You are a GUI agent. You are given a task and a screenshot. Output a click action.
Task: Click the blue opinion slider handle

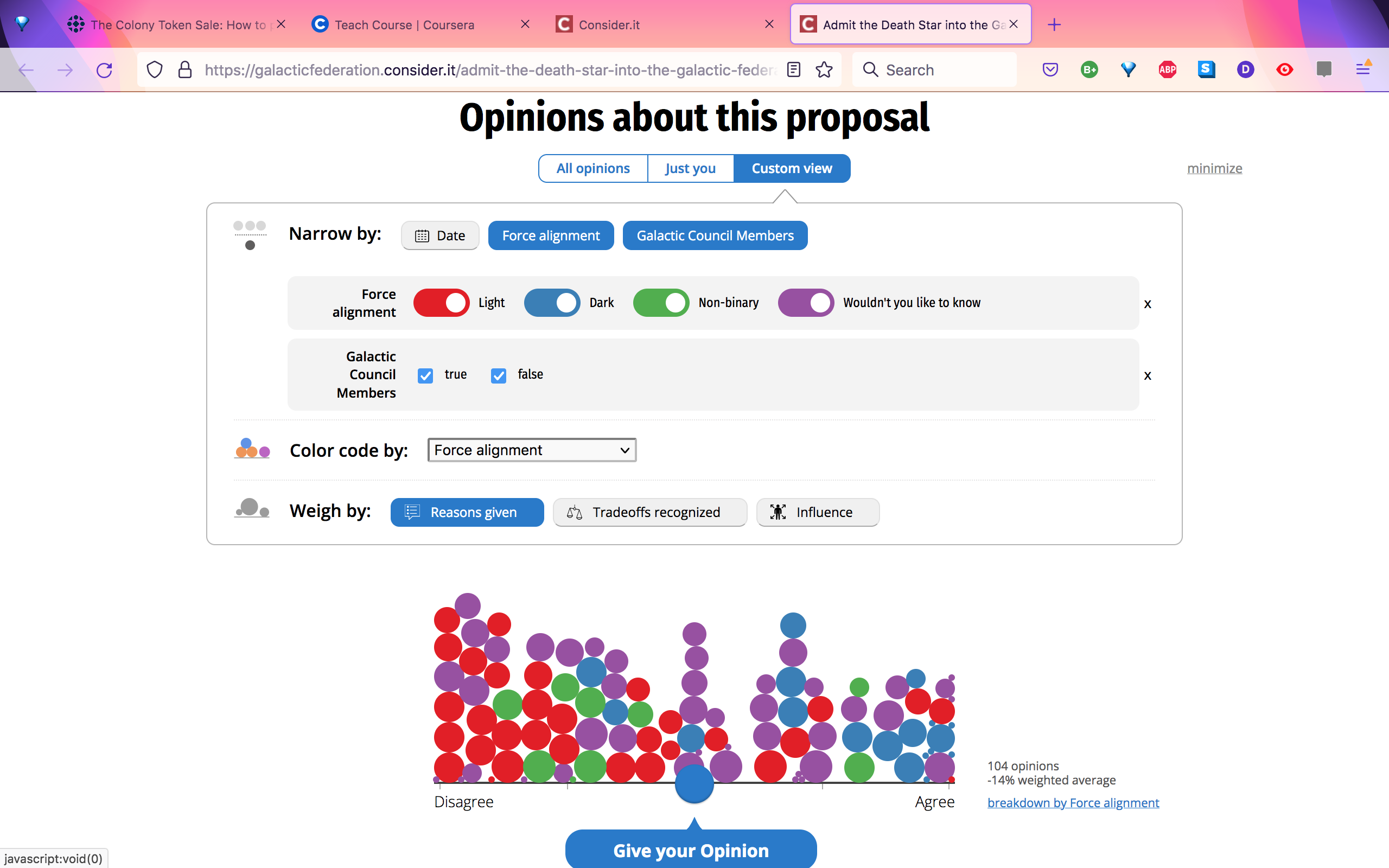click(x=694, y=784)
